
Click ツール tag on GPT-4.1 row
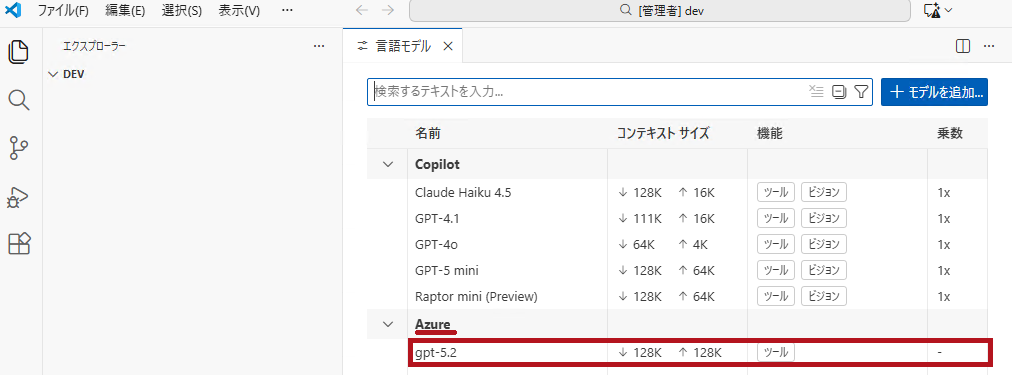[x=776, y=218]
